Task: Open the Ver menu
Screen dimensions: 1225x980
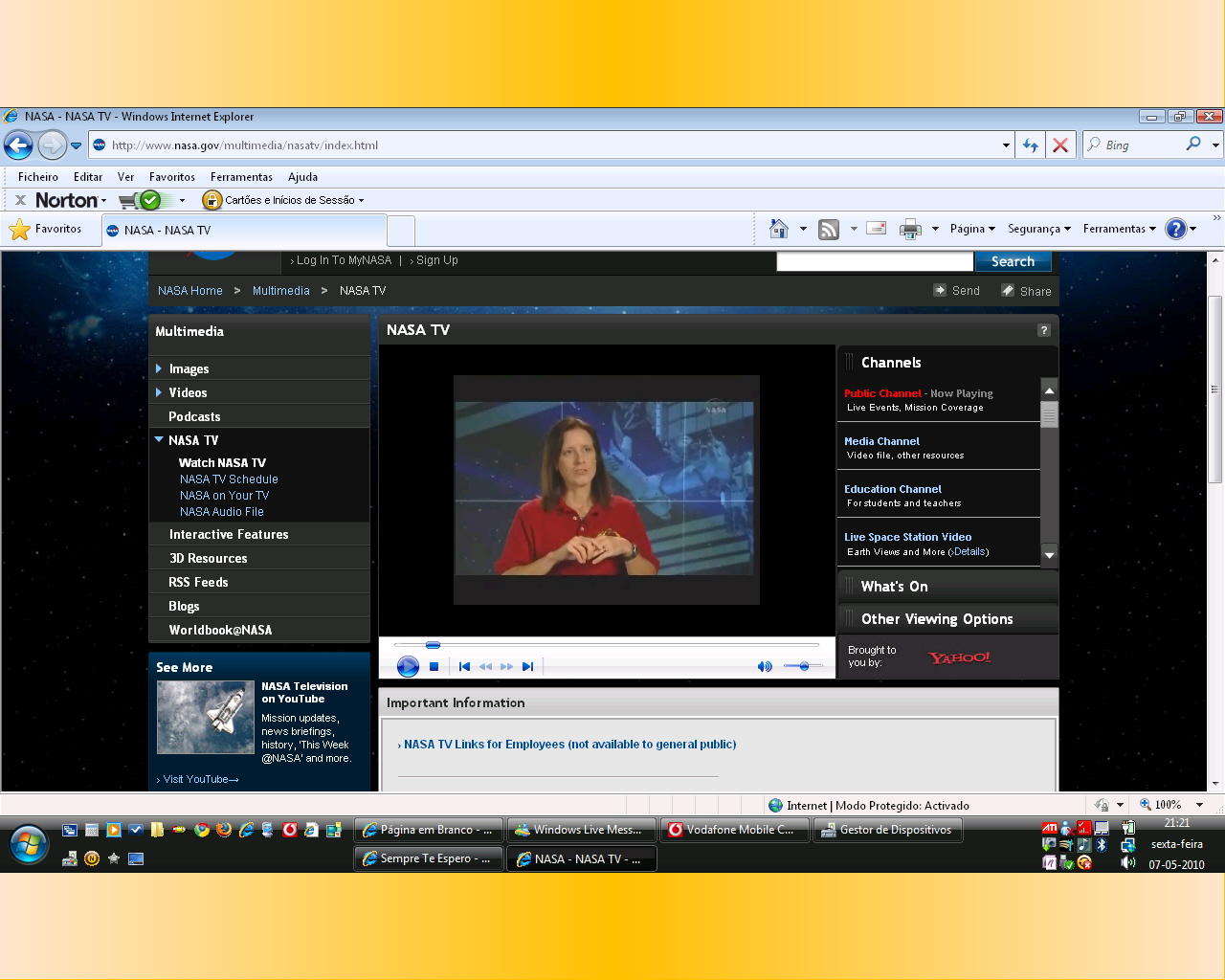Action: pos(126,177)
